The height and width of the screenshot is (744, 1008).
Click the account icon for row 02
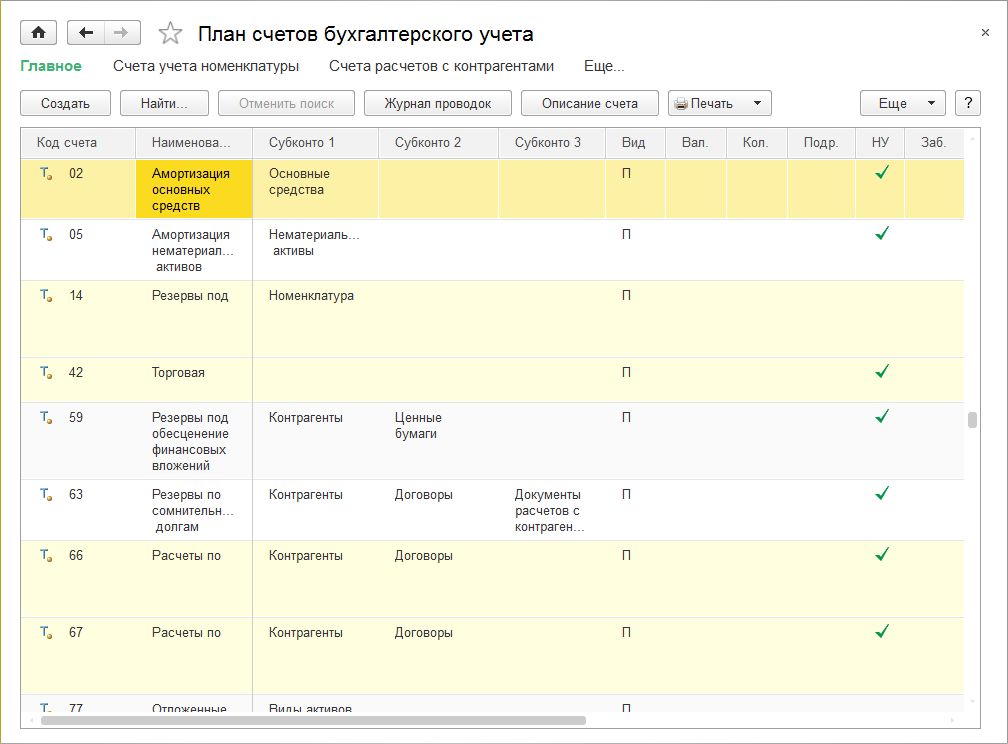[45, 174]
